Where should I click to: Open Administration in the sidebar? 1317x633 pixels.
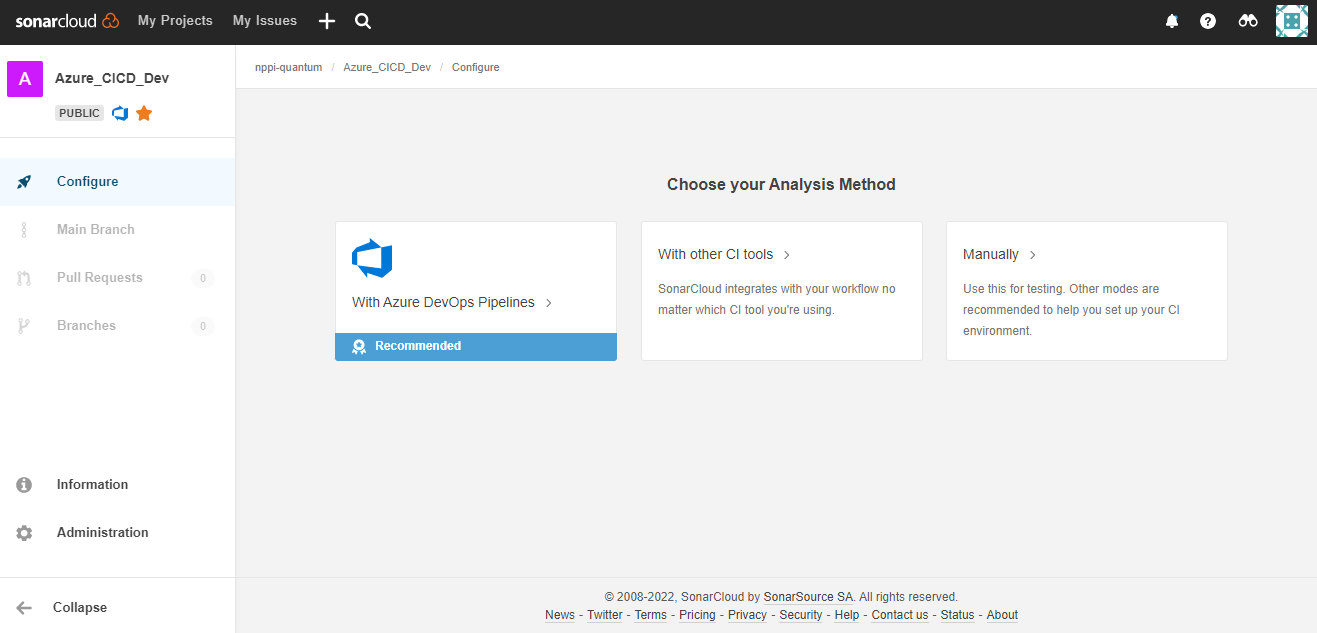click(117, 533)
